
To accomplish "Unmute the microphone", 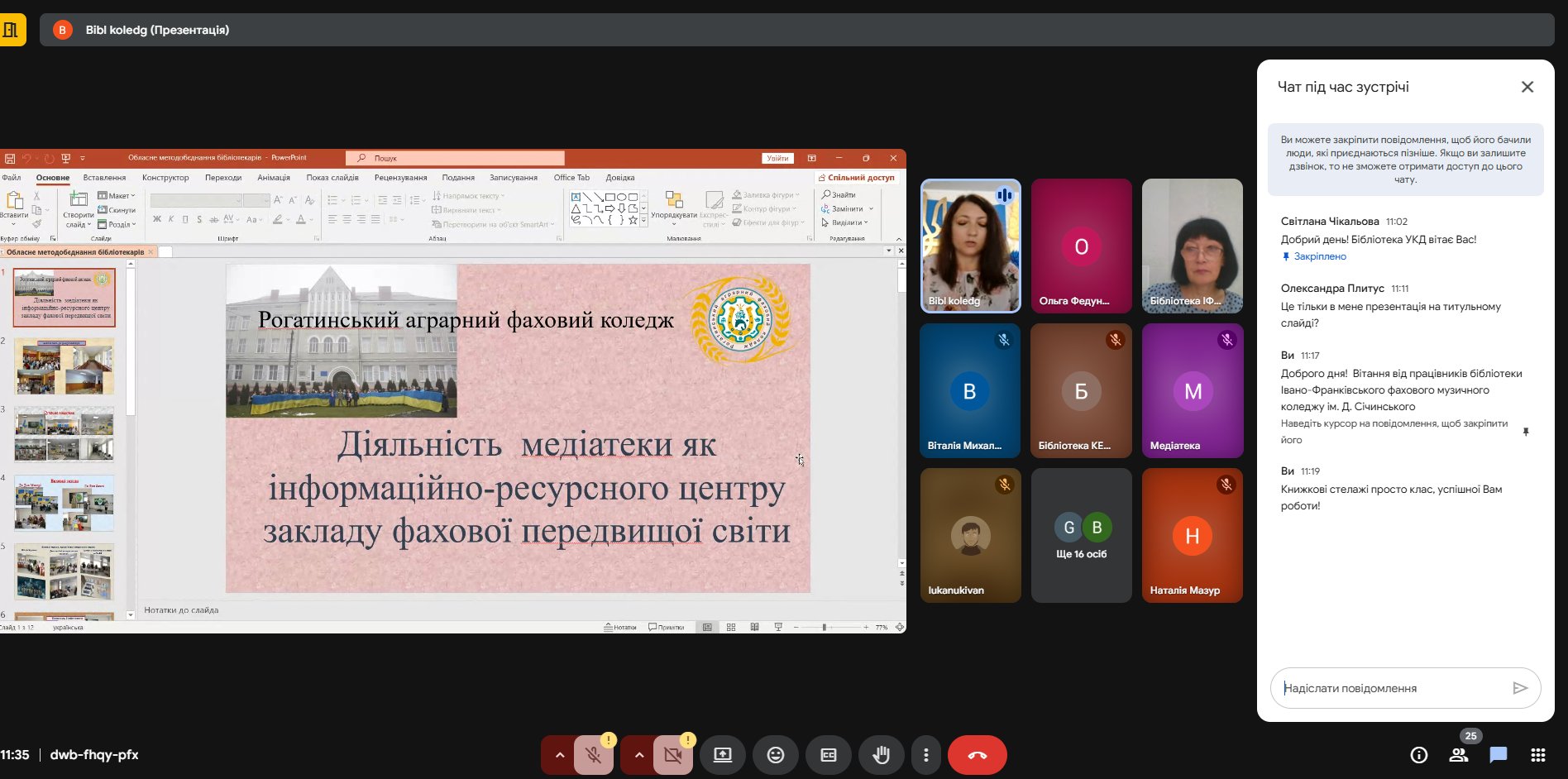I will (x=593, y=755).
